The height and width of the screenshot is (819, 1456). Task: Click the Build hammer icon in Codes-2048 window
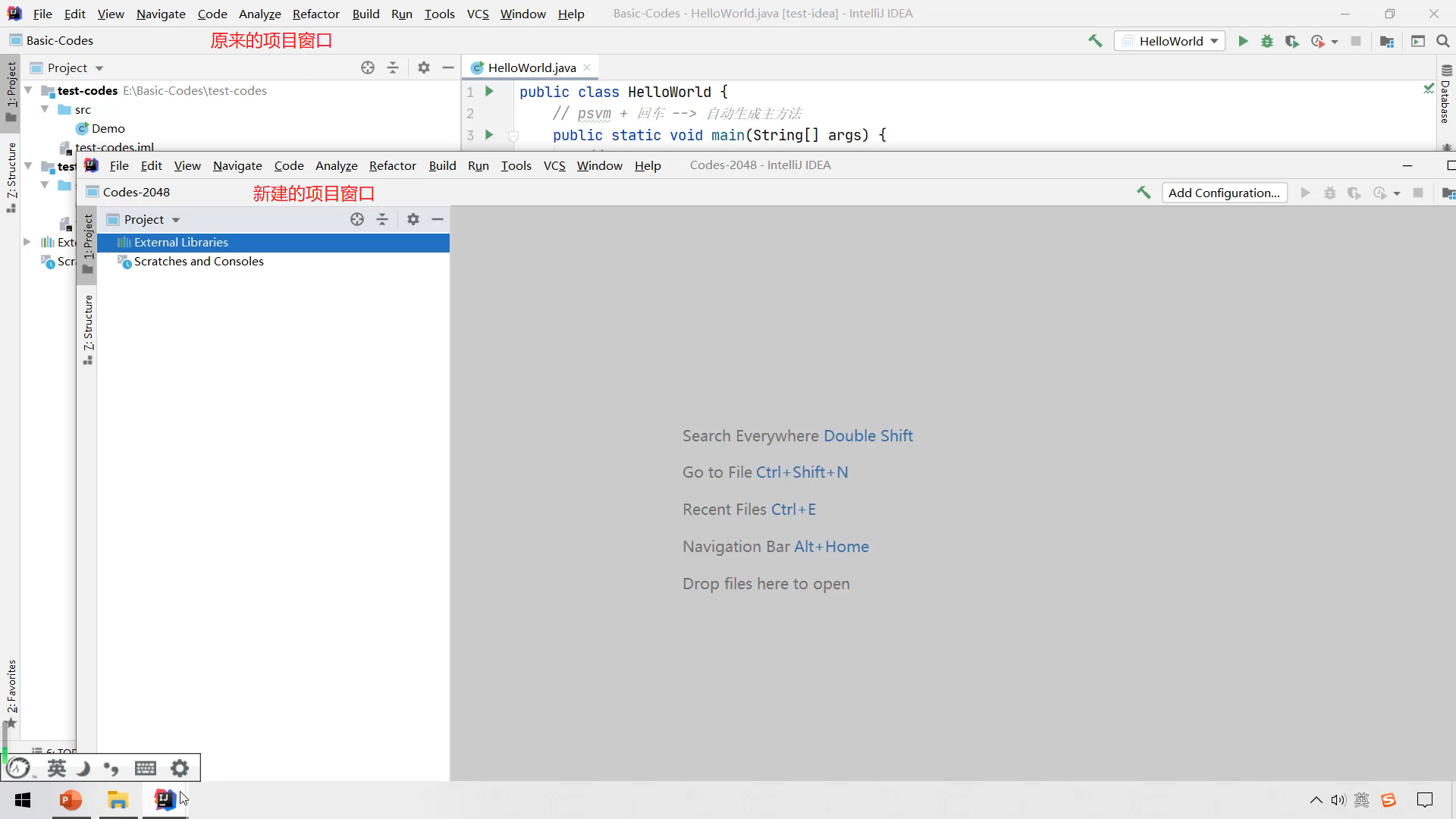point(1144,193)
